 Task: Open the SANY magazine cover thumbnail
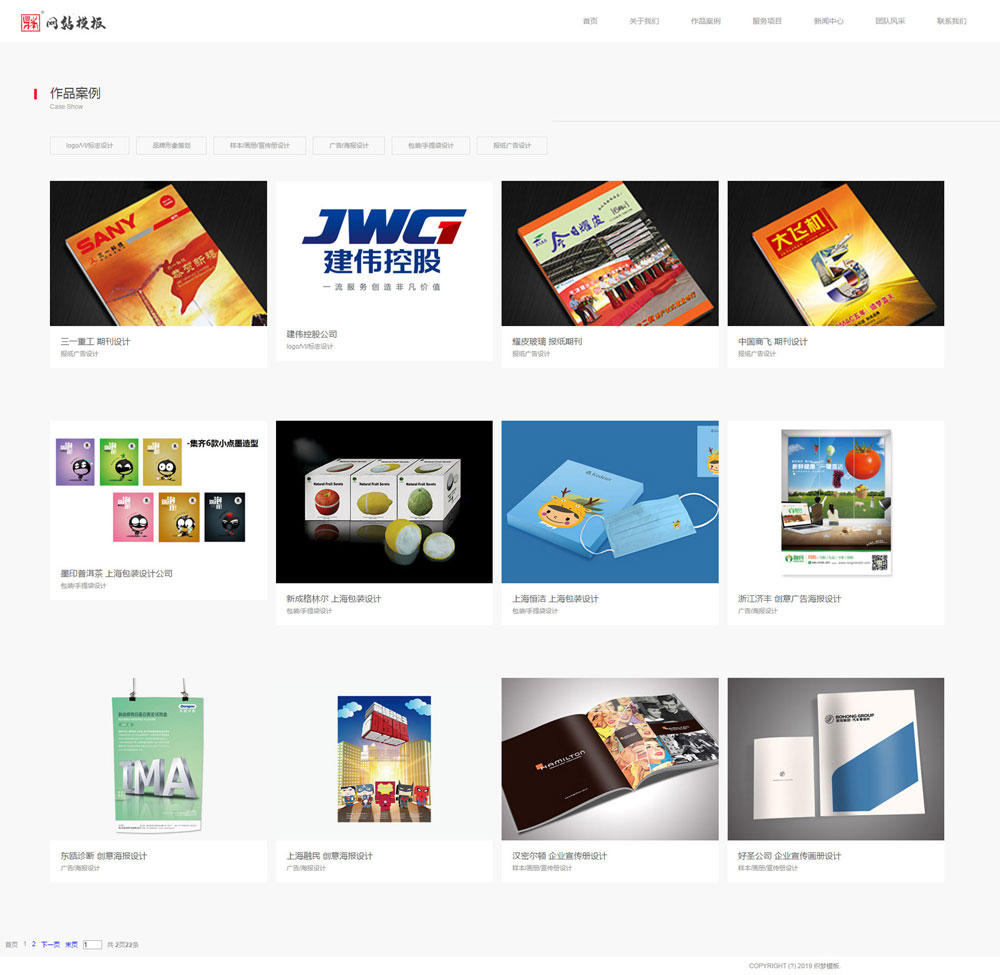coord(158,253)
